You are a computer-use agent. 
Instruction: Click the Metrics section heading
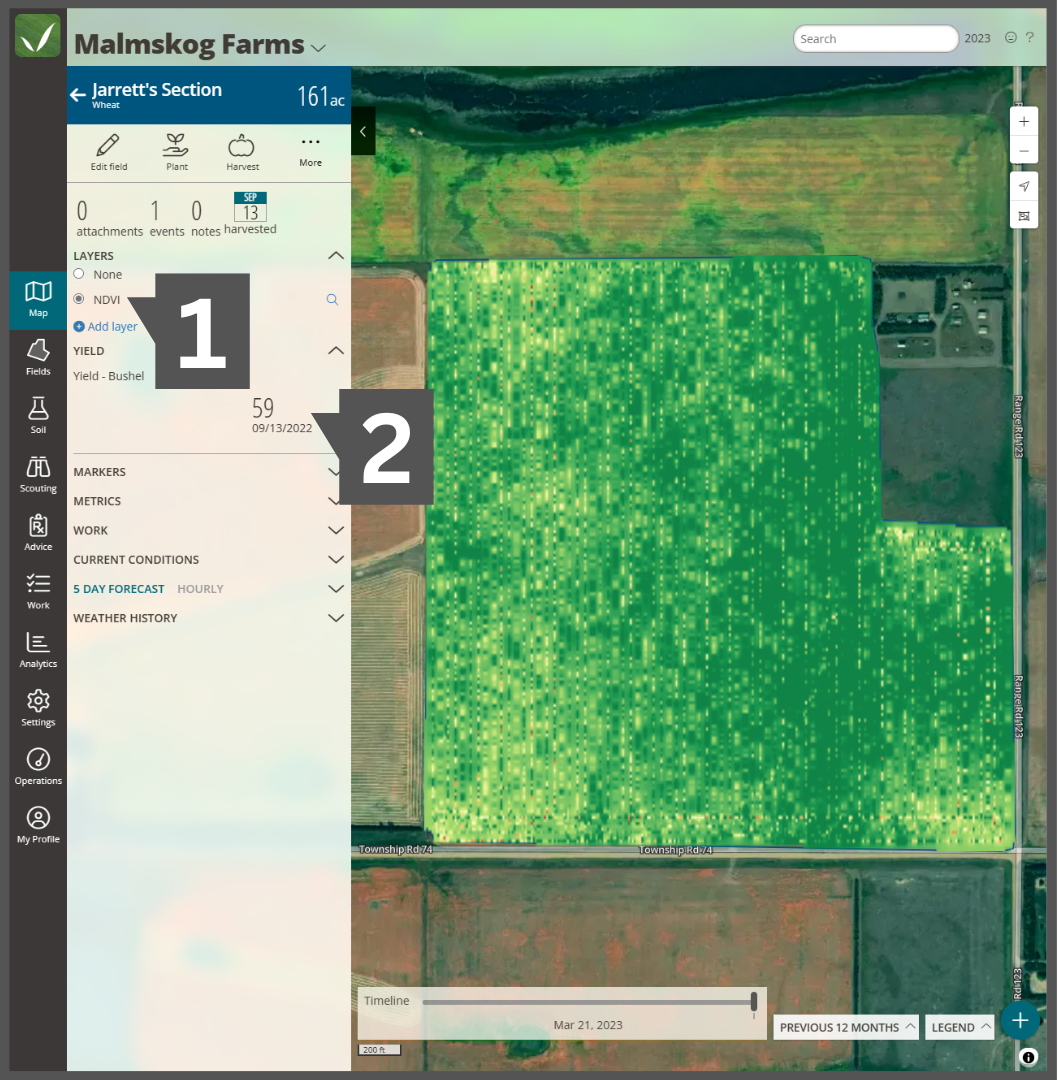[97, 501]
